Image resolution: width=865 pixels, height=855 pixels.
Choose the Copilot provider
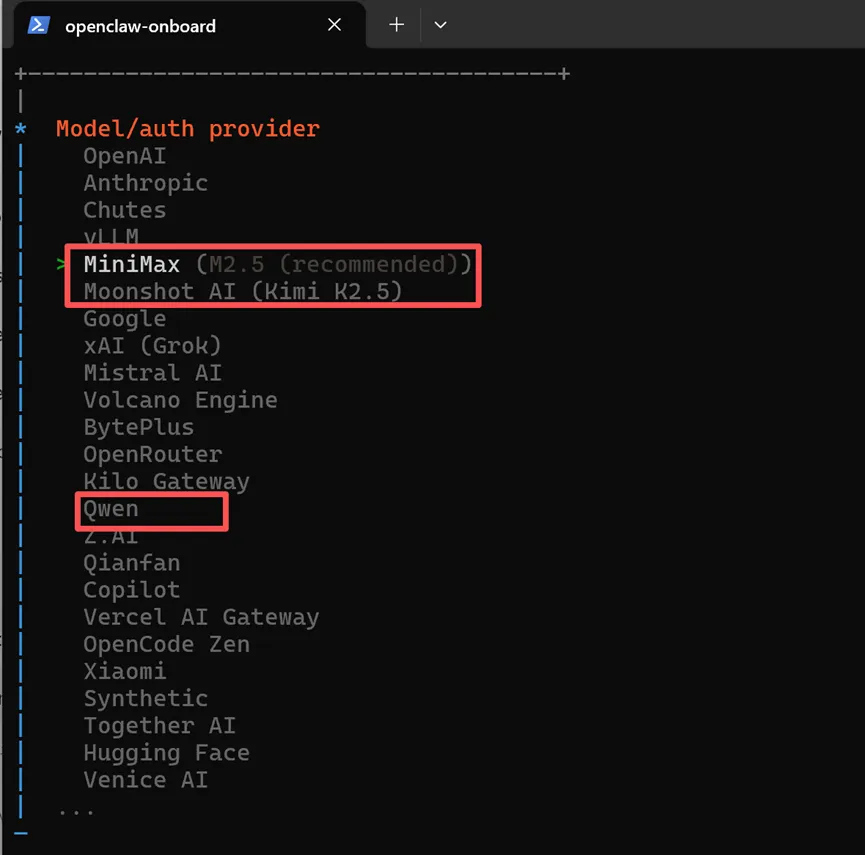132,590
